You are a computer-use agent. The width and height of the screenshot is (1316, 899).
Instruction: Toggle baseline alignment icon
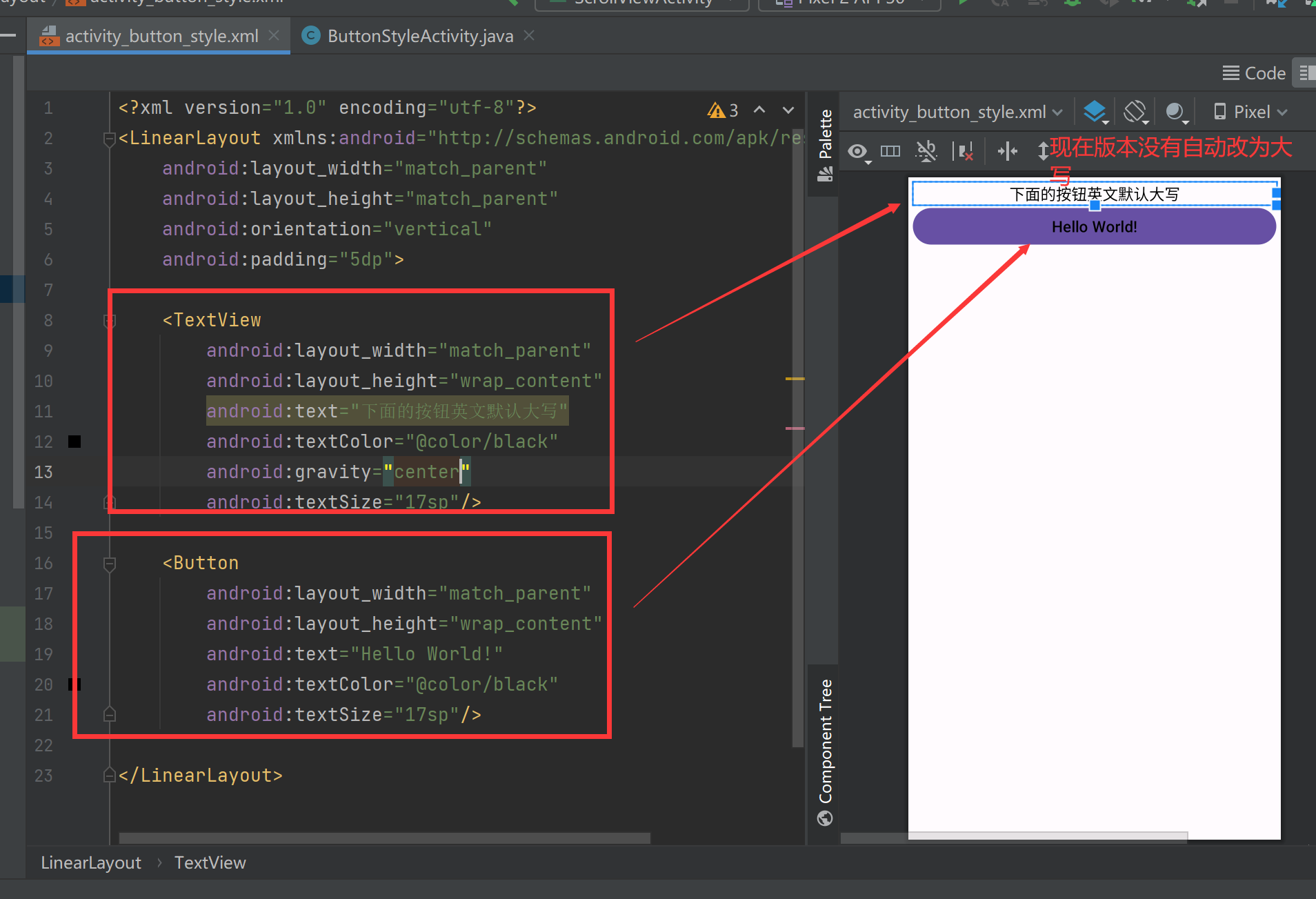[x=926, y=151]
